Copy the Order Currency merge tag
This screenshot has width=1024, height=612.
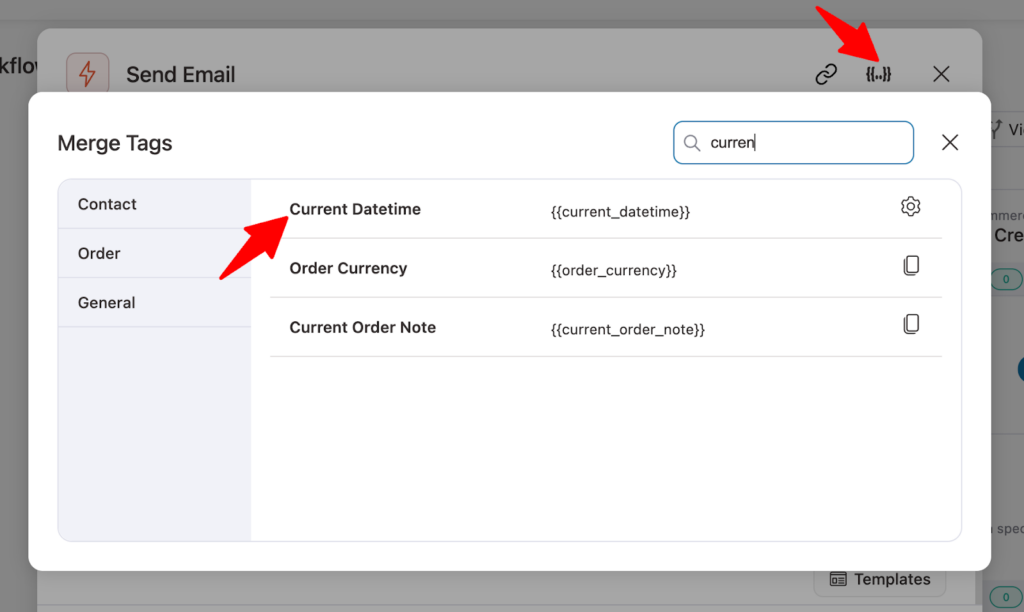point(910,266)
